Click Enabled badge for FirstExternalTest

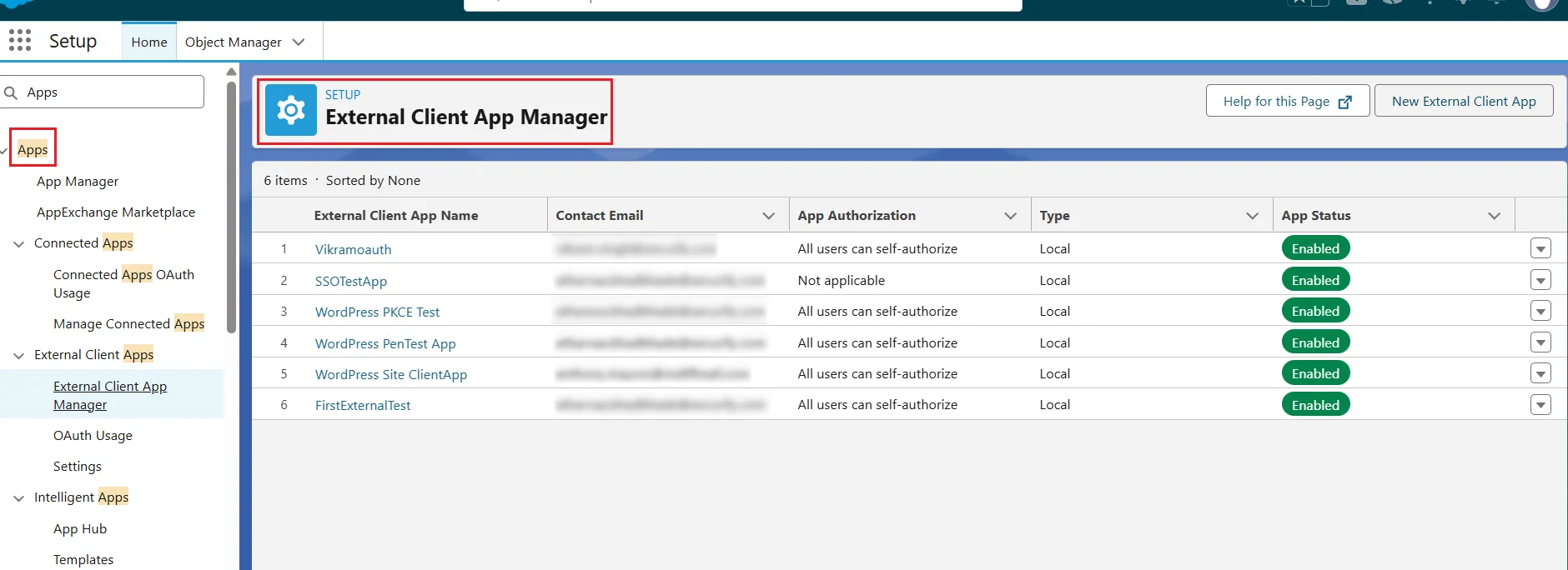1315,405
